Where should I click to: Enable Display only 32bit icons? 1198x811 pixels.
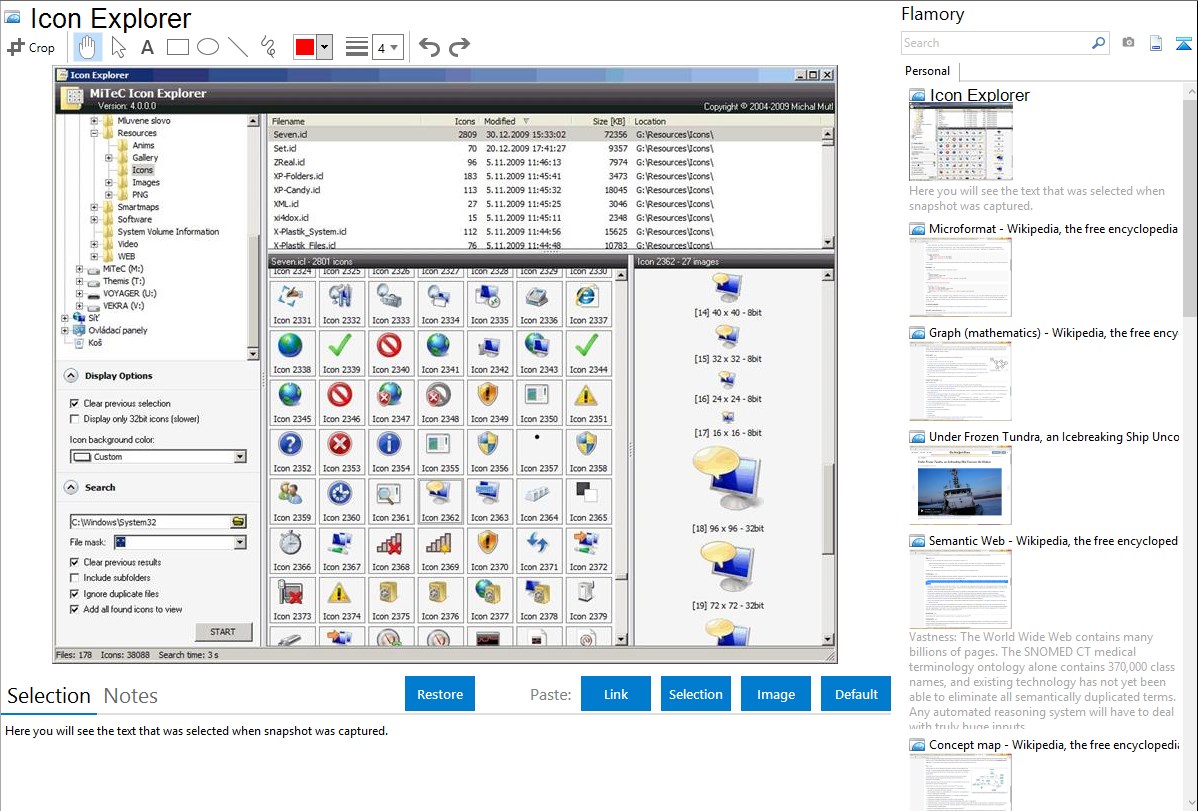coord(74,419)
